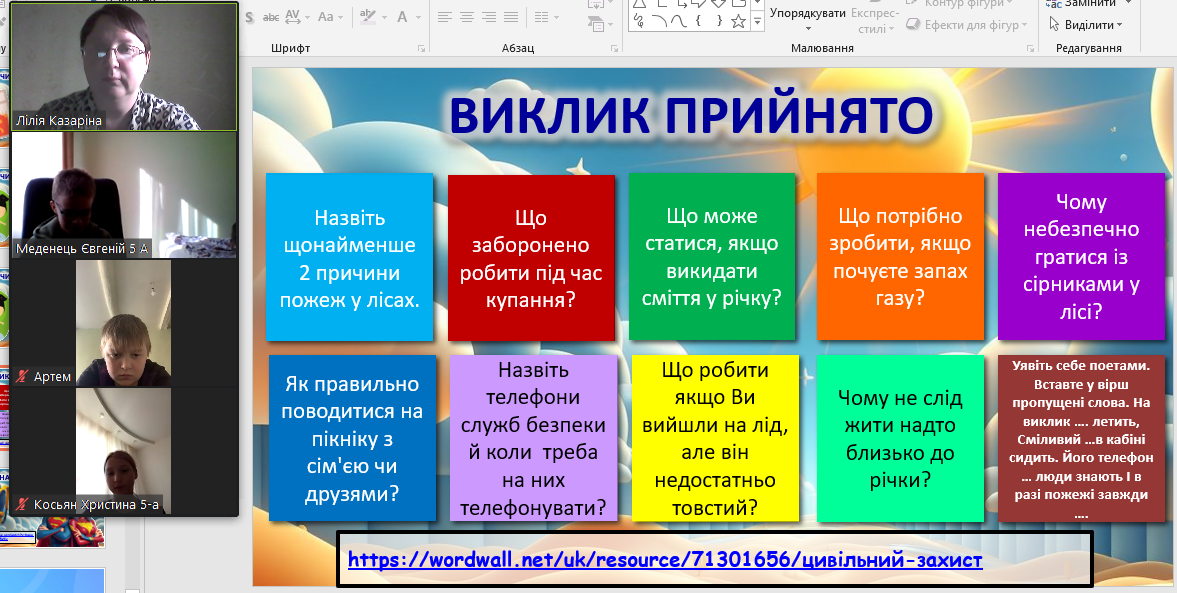Expand the shapes gallery more button
1177x593 pixels.
pos(757,21)
